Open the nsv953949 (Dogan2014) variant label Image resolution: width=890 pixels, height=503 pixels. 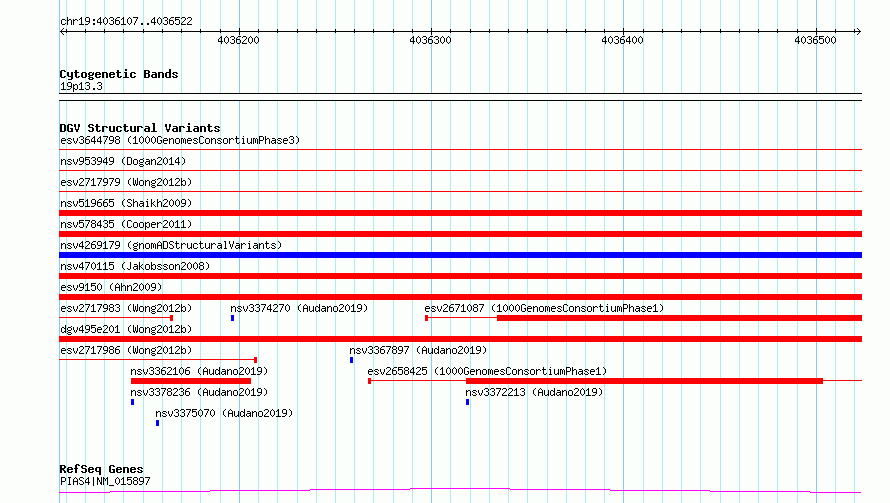123,161
